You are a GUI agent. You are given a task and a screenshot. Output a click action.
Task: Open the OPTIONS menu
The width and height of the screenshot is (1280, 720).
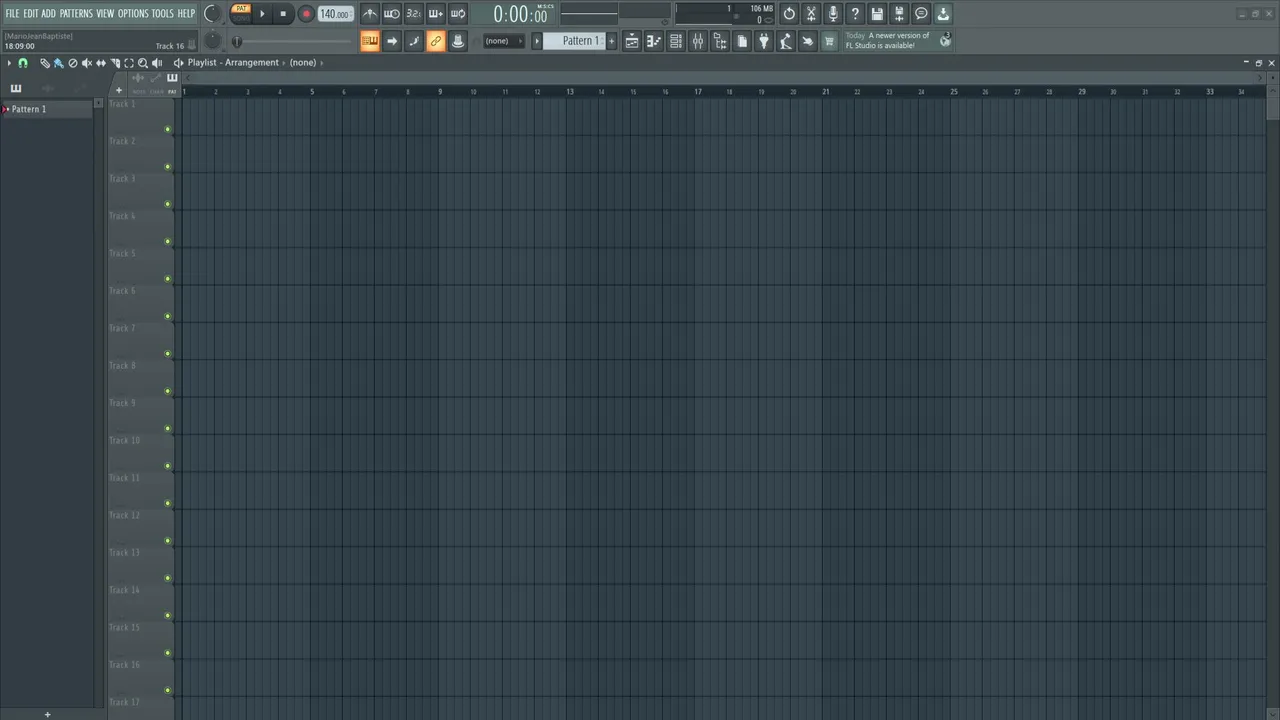coord(133,14)
